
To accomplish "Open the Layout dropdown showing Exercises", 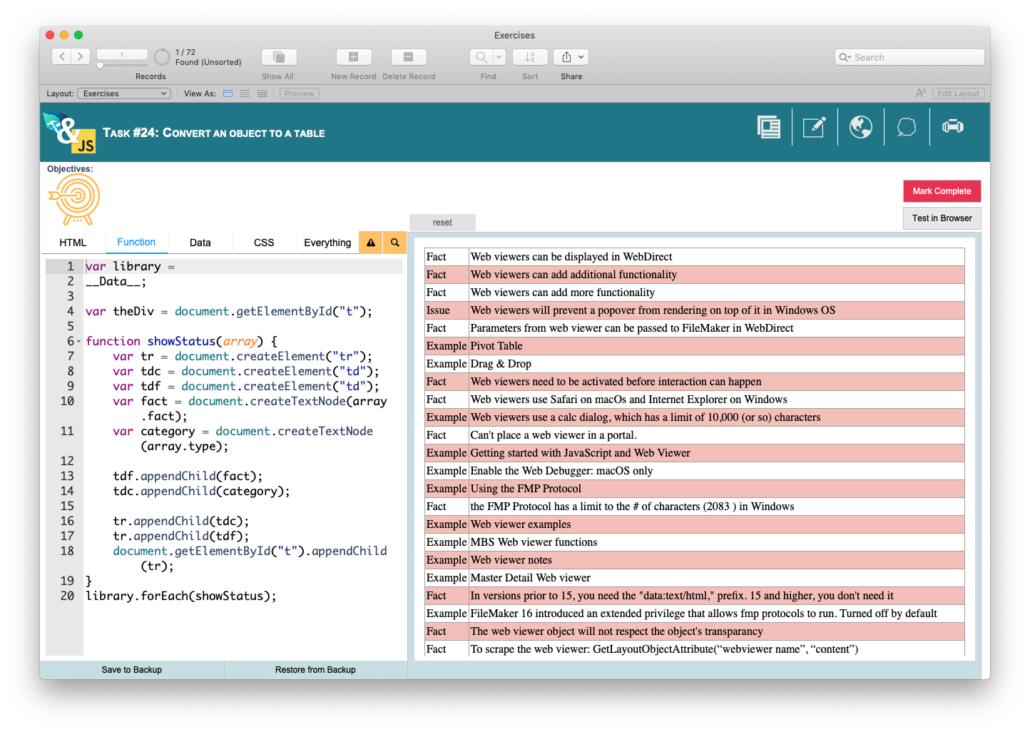I will click(x=123, y=94).
